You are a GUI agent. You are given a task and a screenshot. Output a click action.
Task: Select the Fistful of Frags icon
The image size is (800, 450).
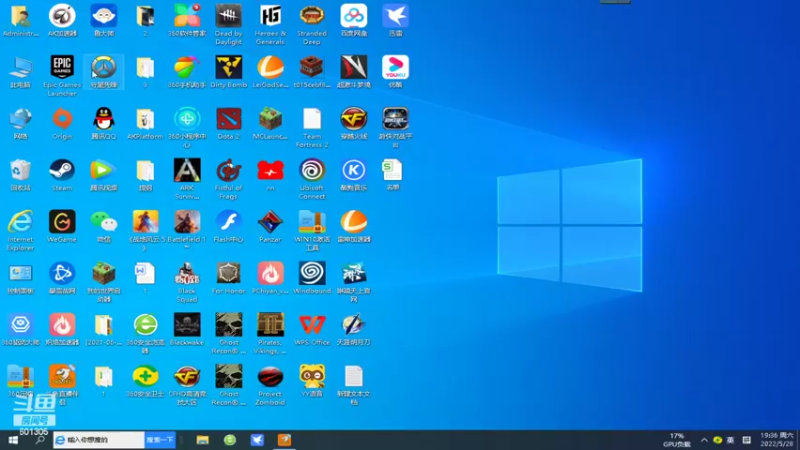click(229, 179)
